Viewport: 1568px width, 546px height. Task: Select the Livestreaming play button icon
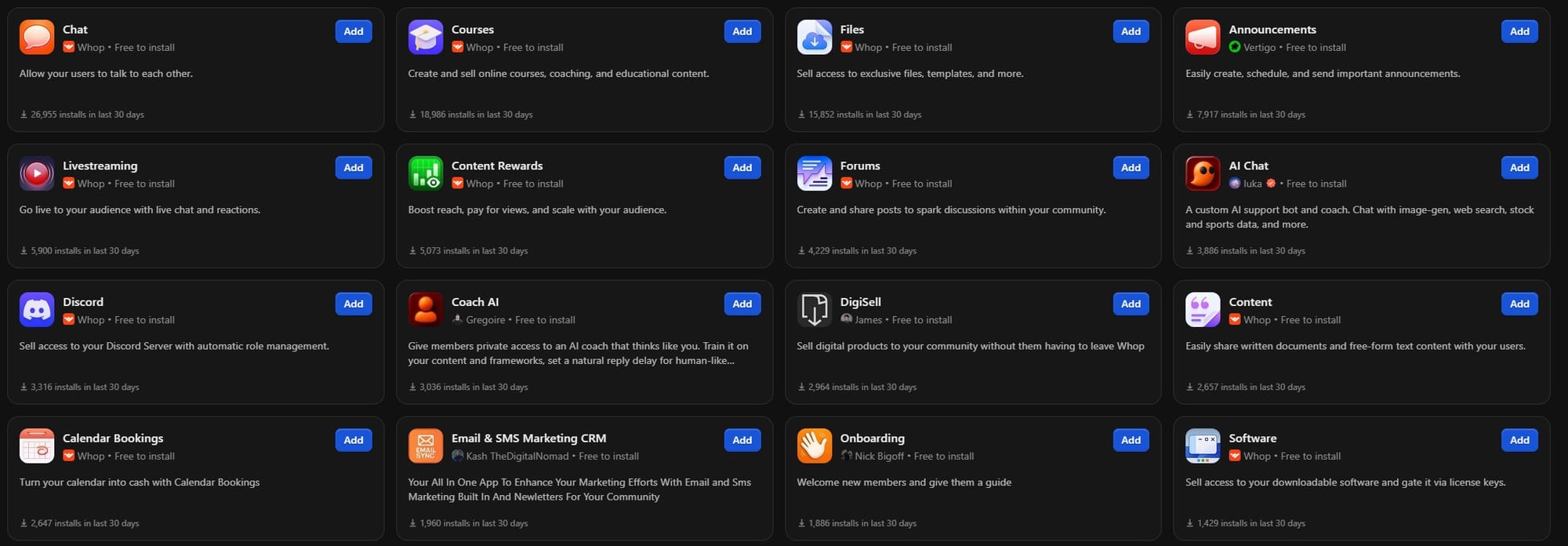[x=36, y=173]
